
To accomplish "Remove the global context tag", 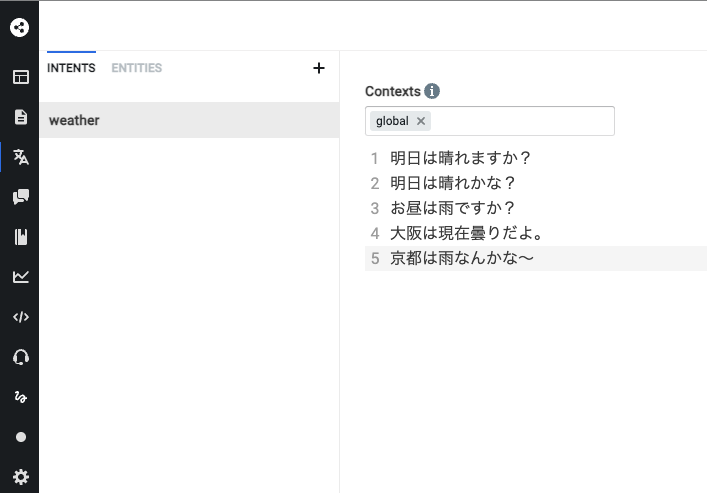I will click(x=421, y=121).
